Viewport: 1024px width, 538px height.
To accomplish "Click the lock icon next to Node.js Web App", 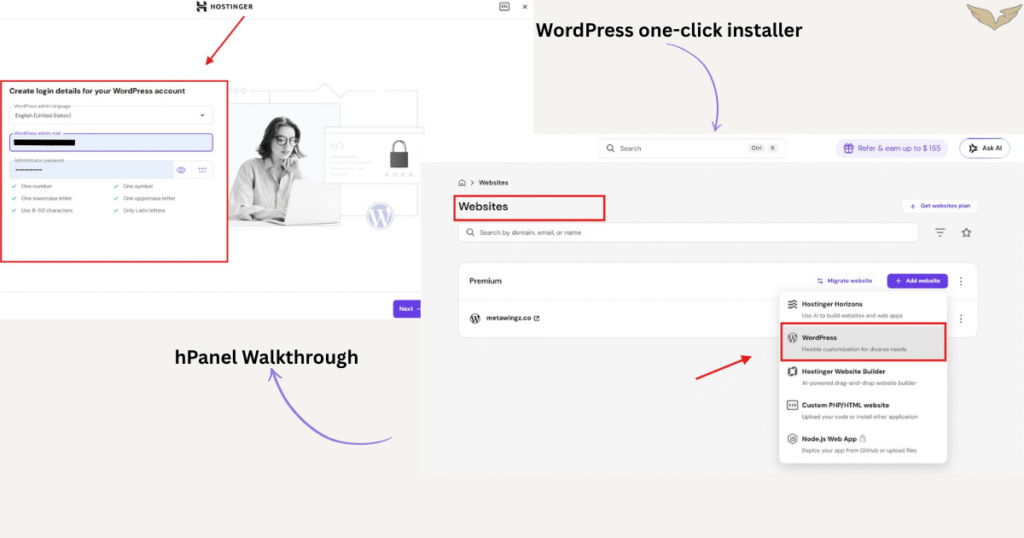I will 863,439.
